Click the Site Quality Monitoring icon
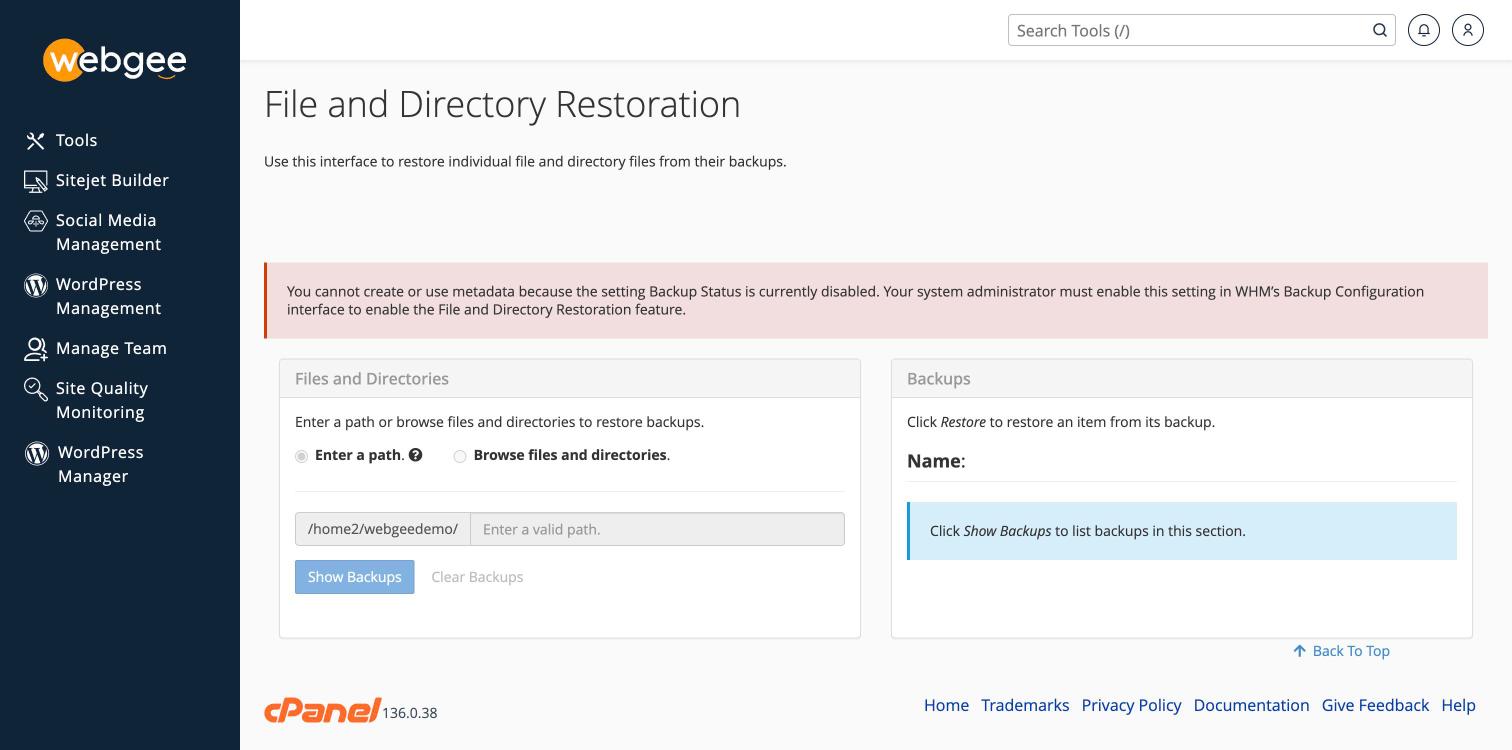This screenshot has width=1512, height=750. point(35,389)
